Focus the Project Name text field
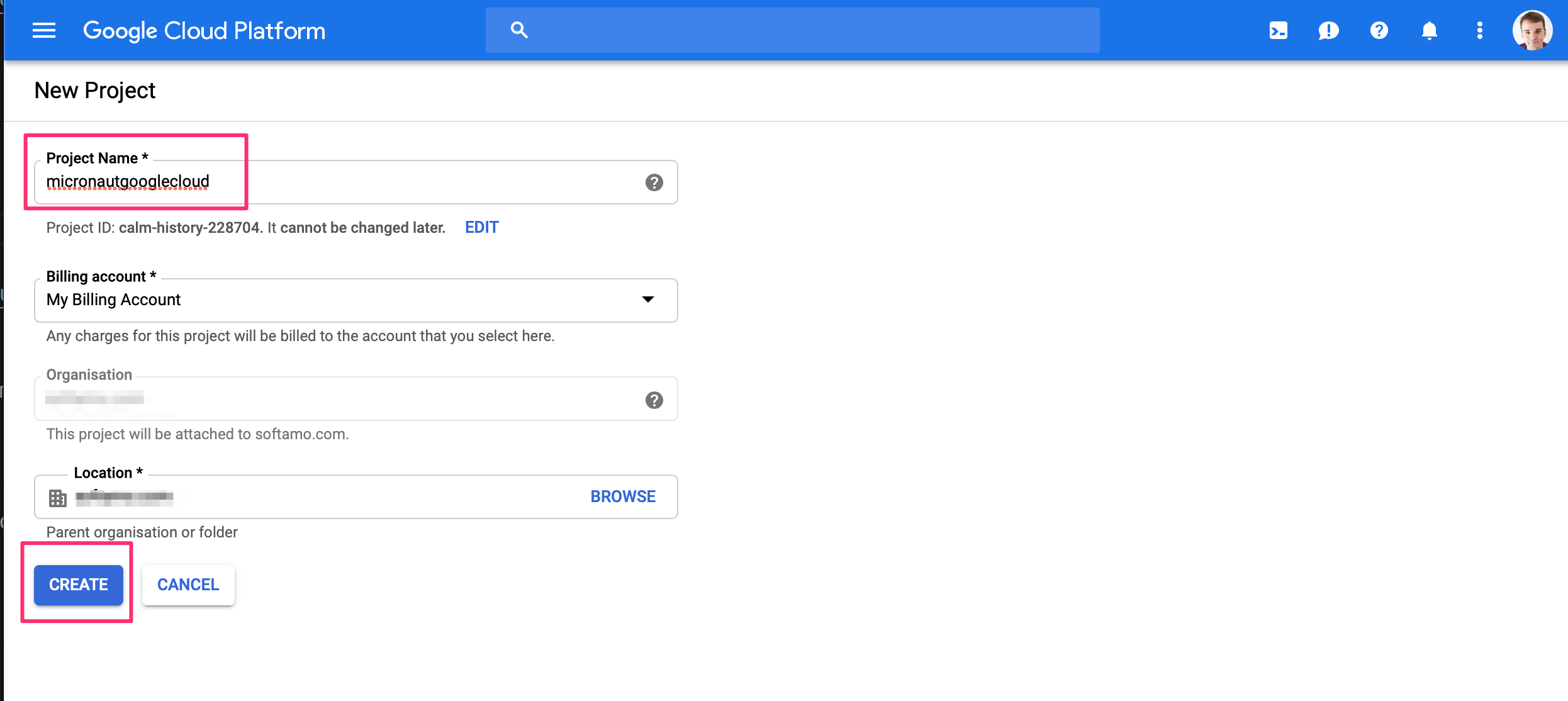This screenshot has width=1568, height=701. pos(340,182)
